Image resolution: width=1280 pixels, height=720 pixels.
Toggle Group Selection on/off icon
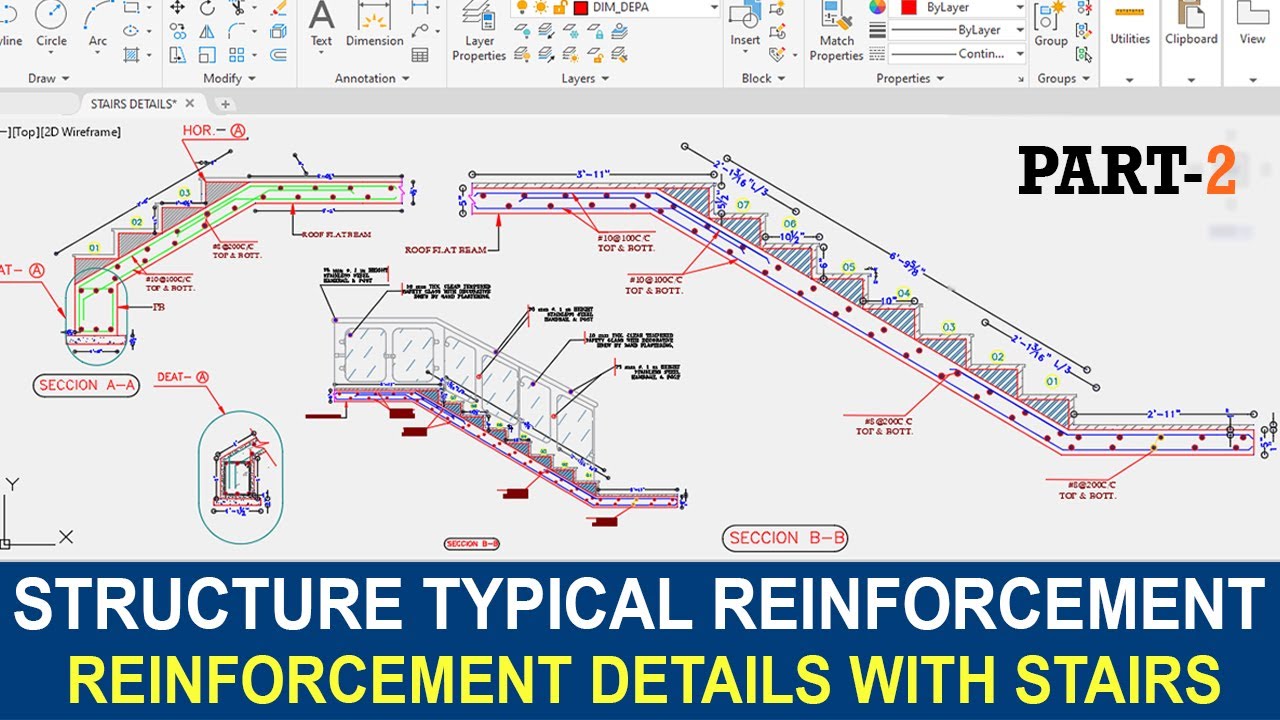click(x=1083, y=54)
